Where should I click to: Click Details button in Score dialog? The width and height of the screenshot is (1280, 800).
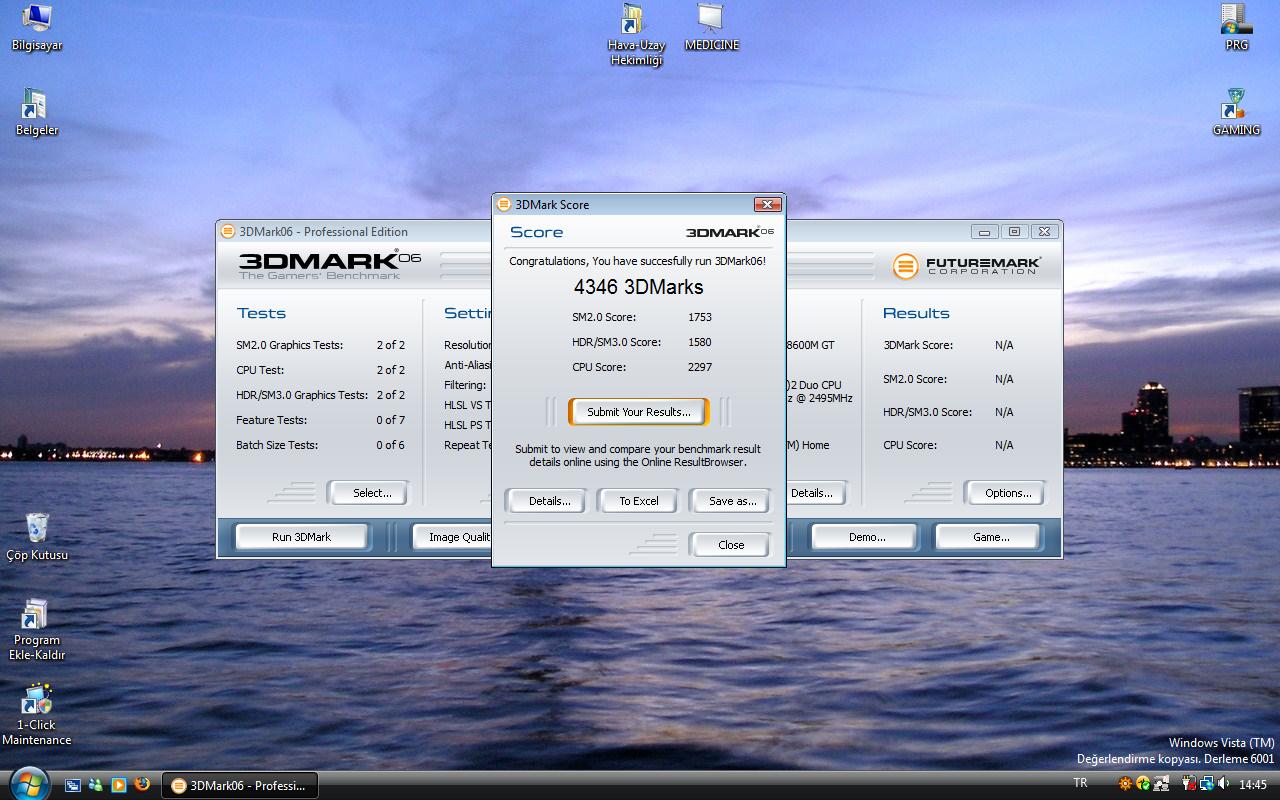[x=549, y=501]
